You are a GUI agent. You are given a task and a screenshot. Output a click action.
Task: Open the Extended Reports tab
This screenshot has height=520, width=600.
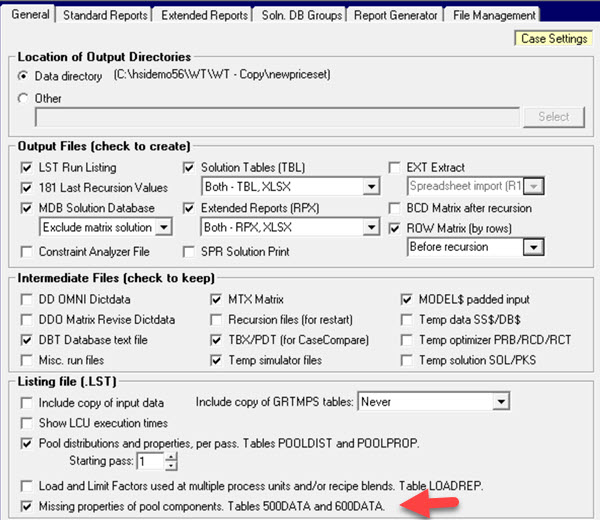(x=203, y=15)
